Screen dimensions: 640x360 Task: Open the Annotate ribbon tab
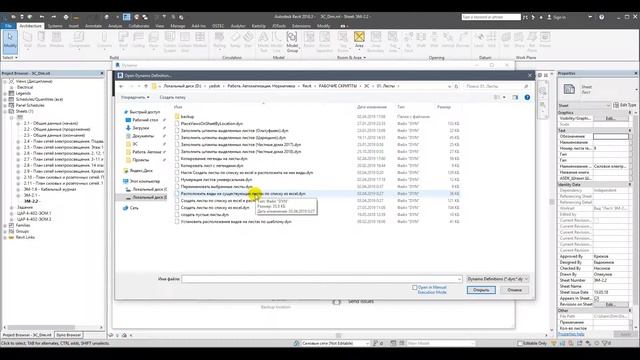93,26
